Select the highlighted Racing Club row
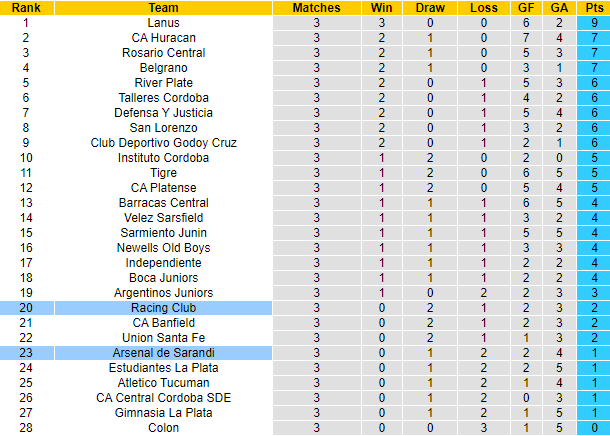 pyautogui.click(x=164, y=307)
